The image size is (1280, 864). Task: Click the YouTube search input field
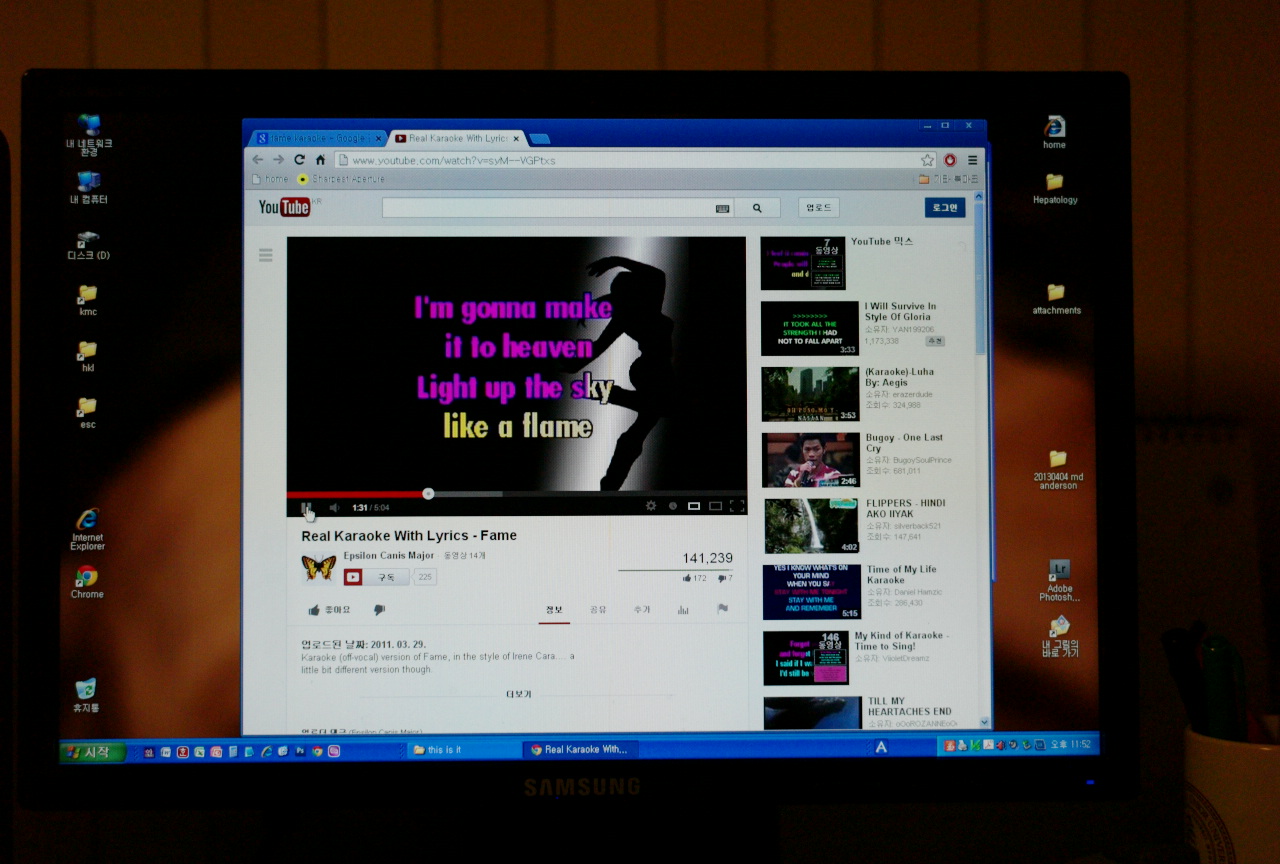pyautogui.click(x=547, y=208)
